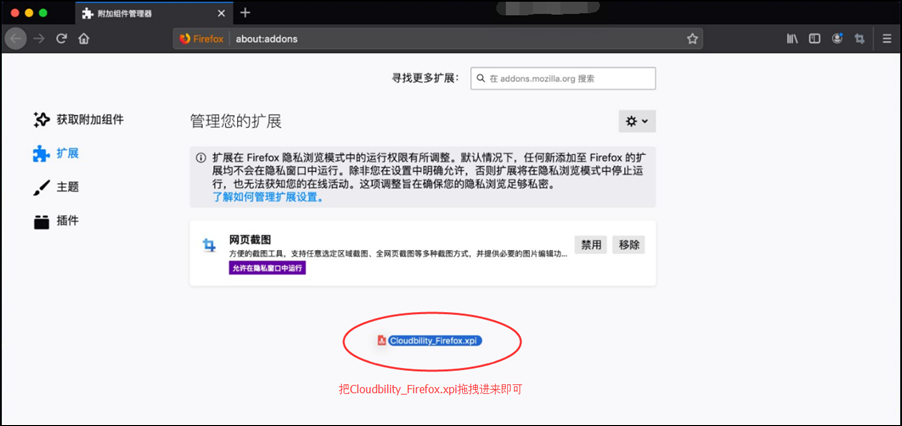Open a new tab with plus button

(x=245, y=12)
